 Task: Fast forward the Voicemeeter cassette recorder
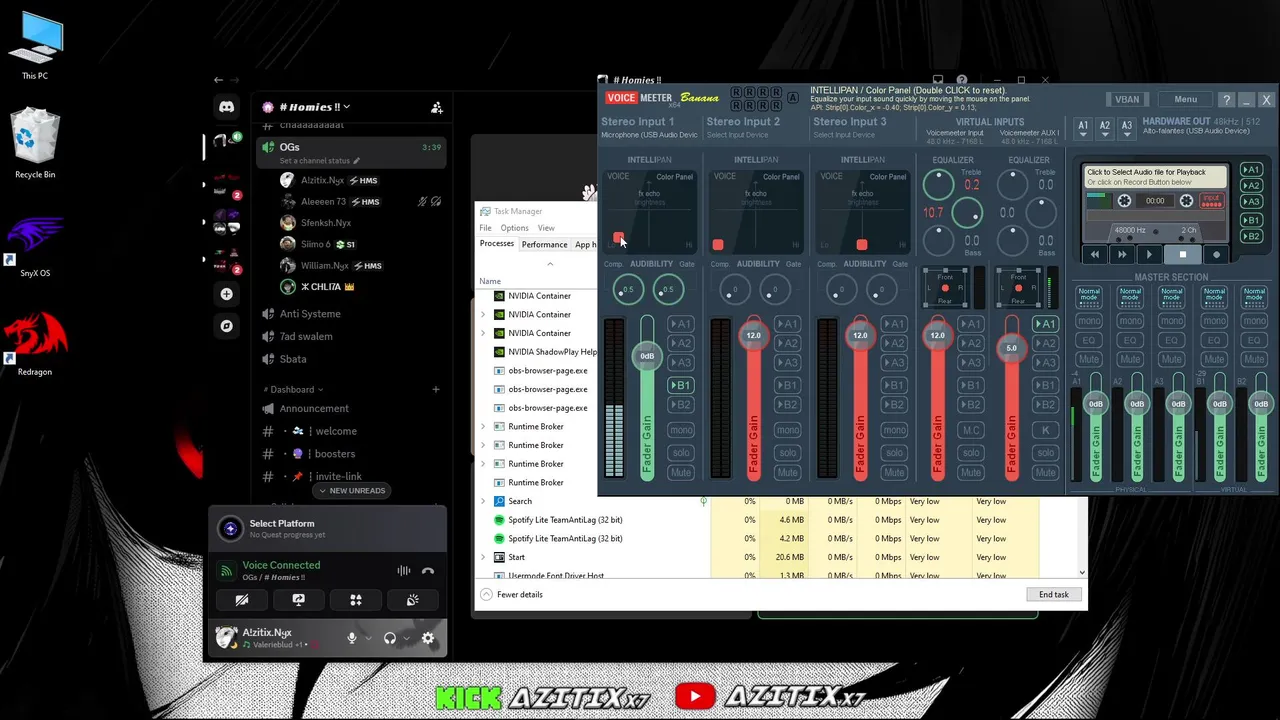(x=1122, y=254)
